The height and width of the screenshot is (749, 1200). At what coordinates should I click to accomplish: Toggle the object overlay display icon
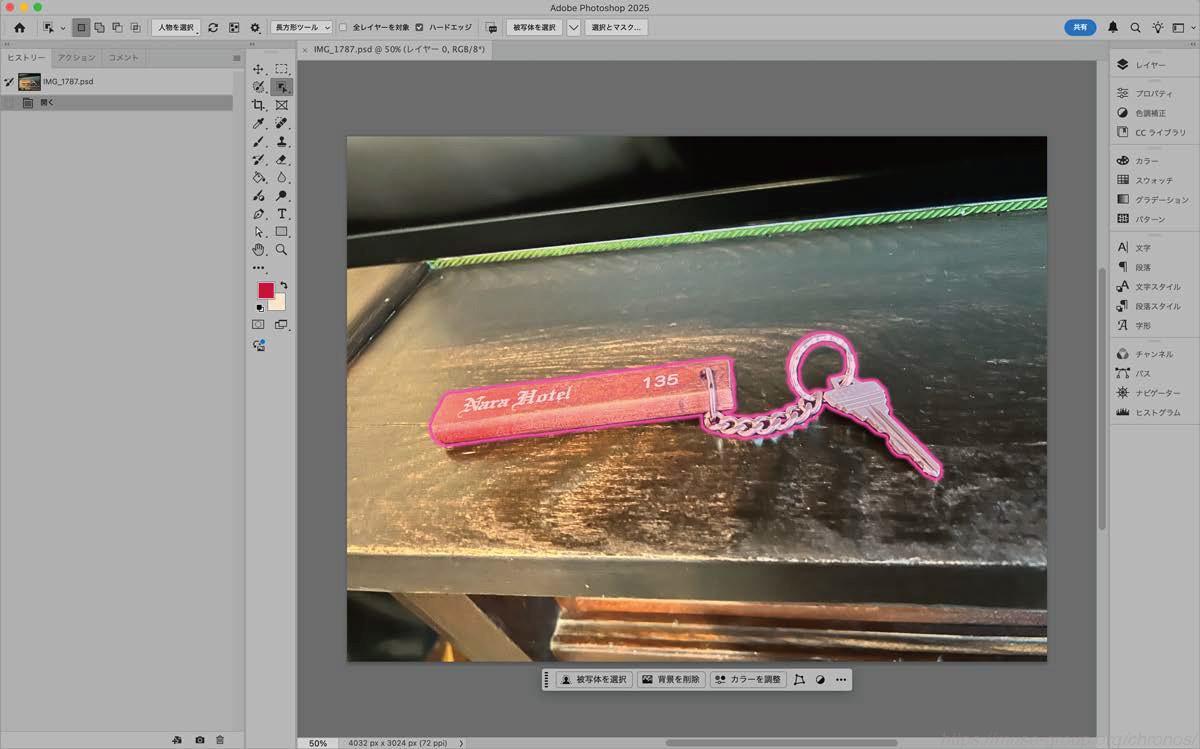coord(234,27)
